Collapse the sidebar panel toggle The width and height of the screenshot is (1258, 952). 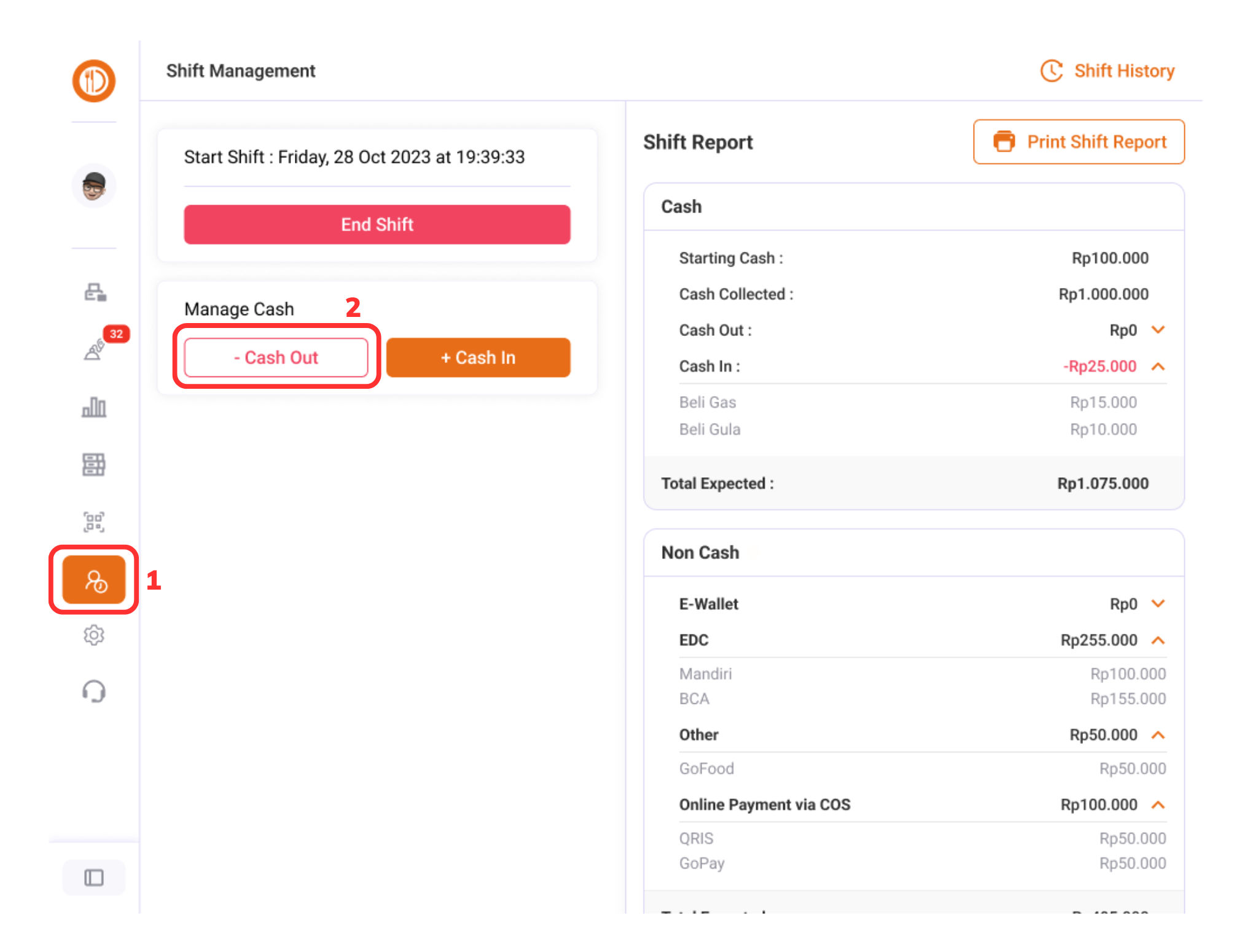coord(94,878)
